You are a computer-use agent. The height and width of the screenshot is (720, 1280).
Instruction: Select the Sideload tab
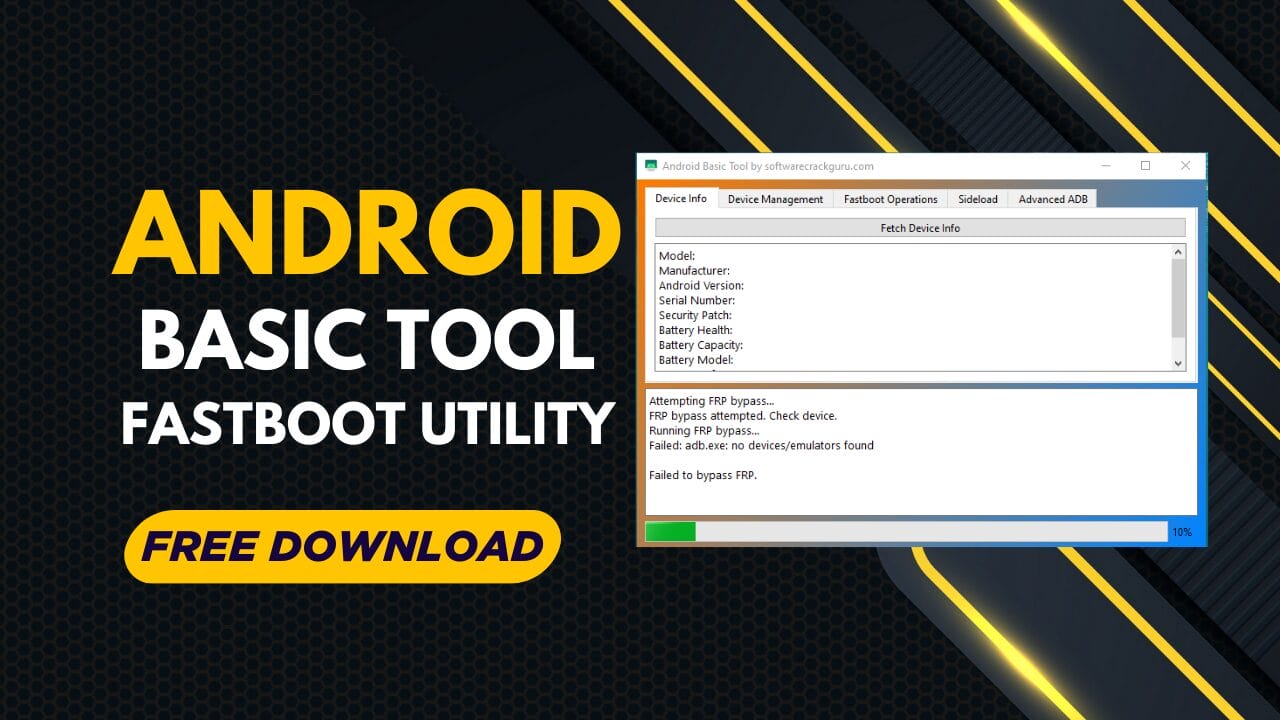977,199
